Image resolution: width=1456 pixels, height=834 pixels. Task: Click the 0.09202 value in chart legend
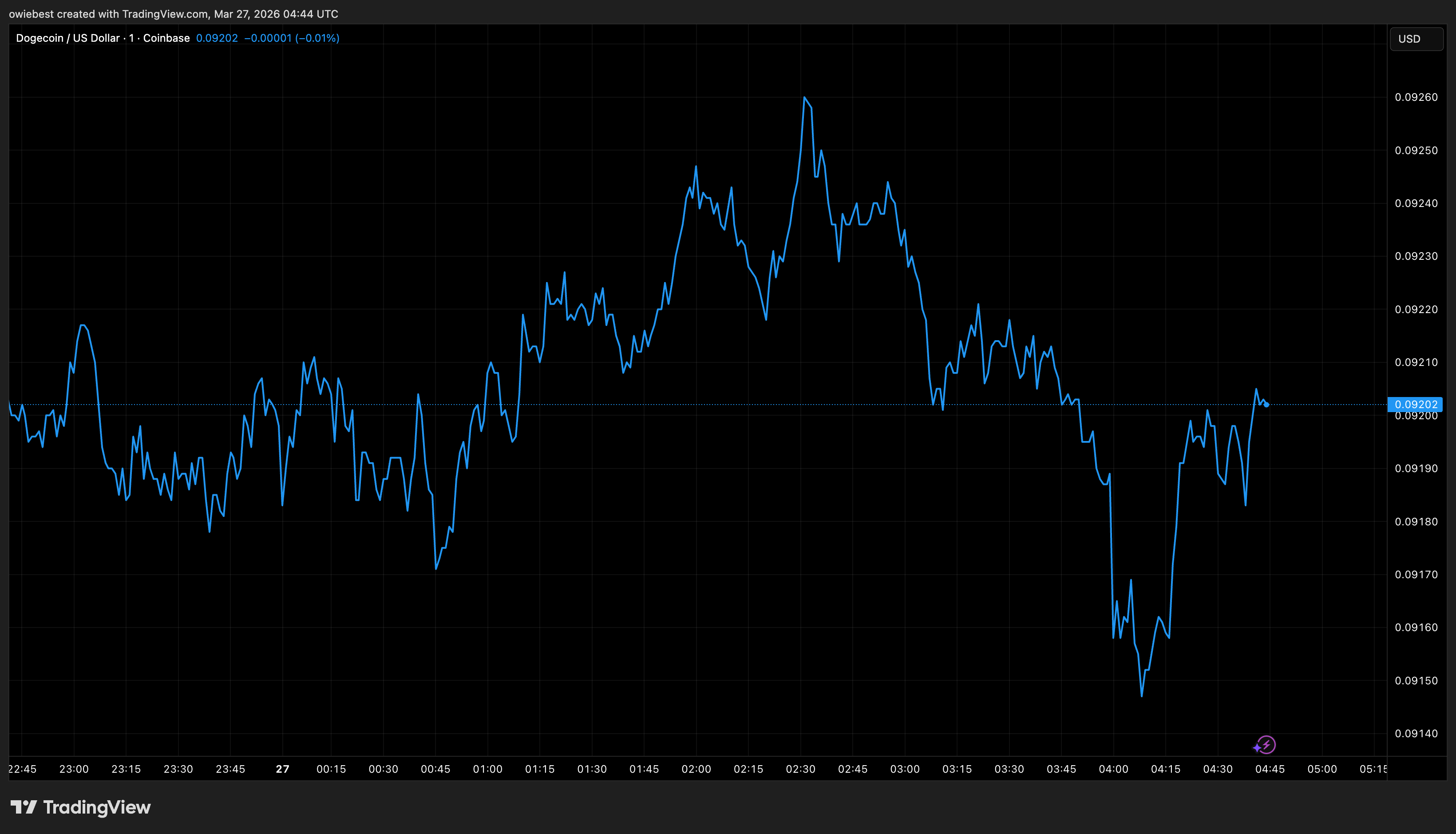tap(217, 38)
